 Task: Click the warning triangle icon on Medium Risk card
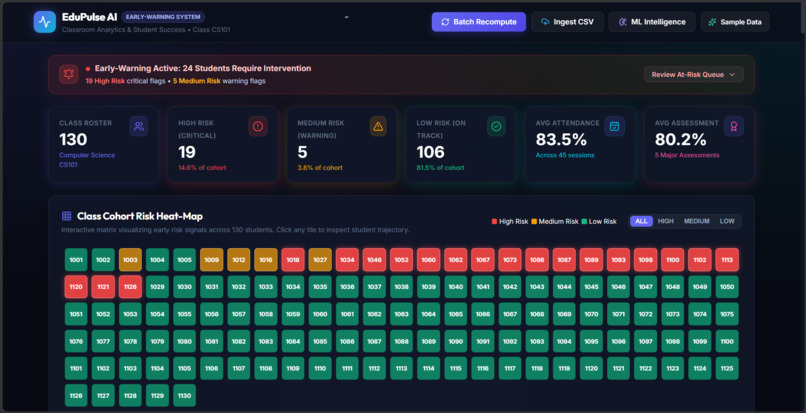pos(378,127)
